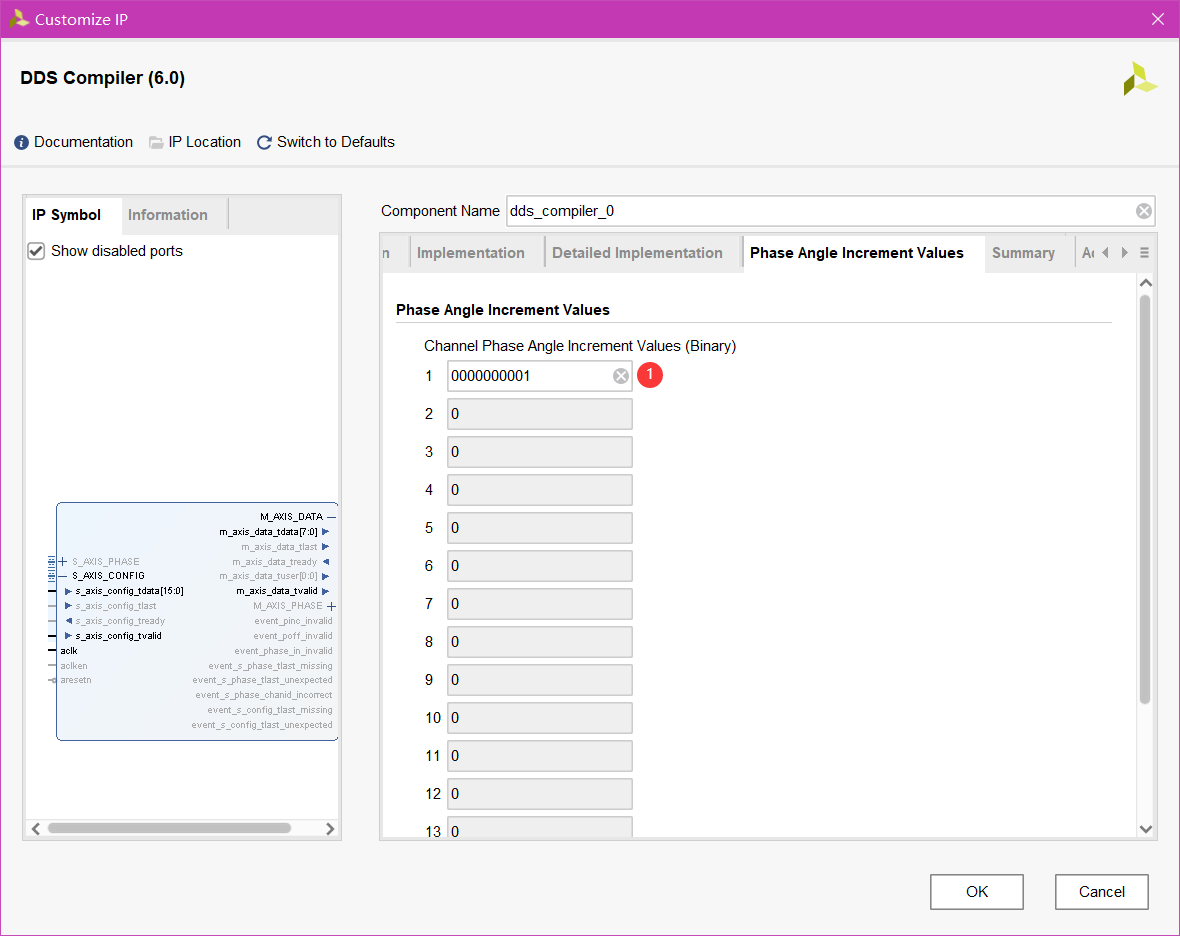Click the IP symbol block diagram
The image size is (1180, 936).
click(x=197, y=621)
